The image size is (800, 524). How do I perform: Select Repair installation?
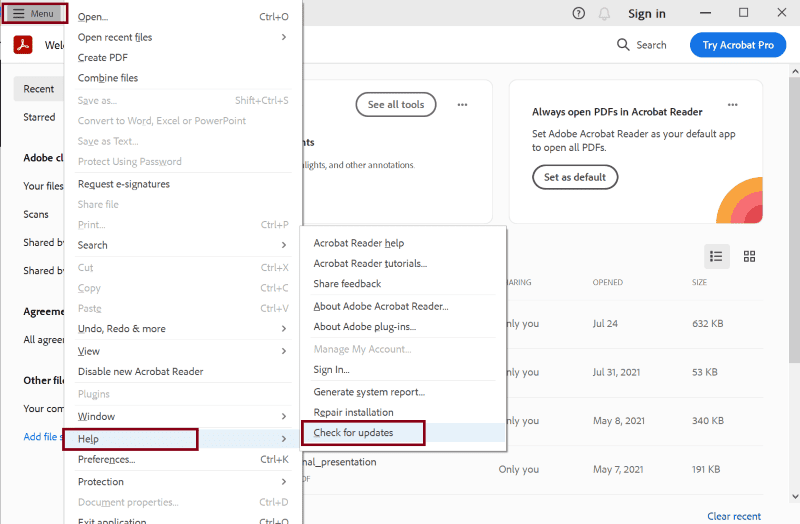point(404,413)
